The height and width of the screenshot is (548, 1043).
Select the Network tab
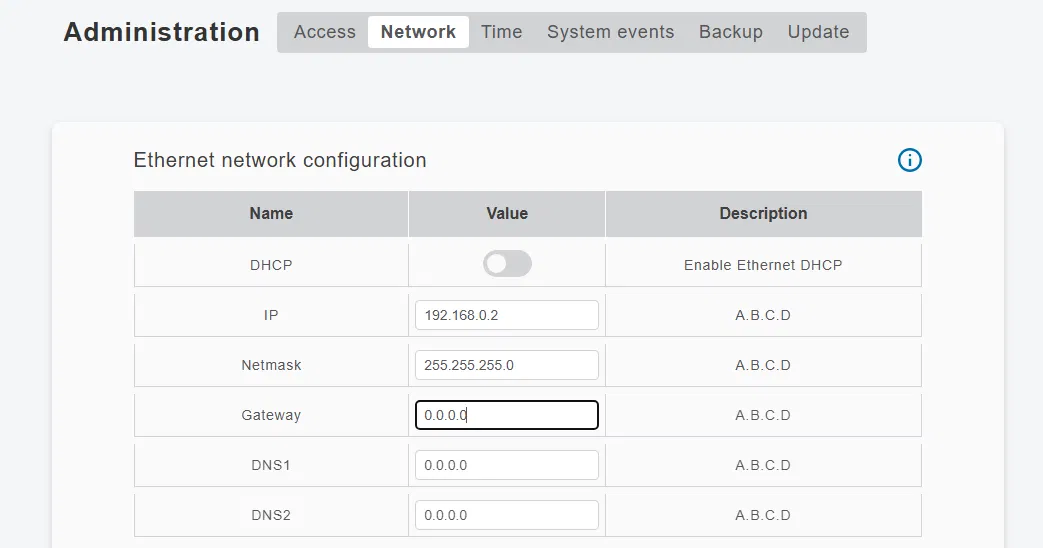(418, 32)
